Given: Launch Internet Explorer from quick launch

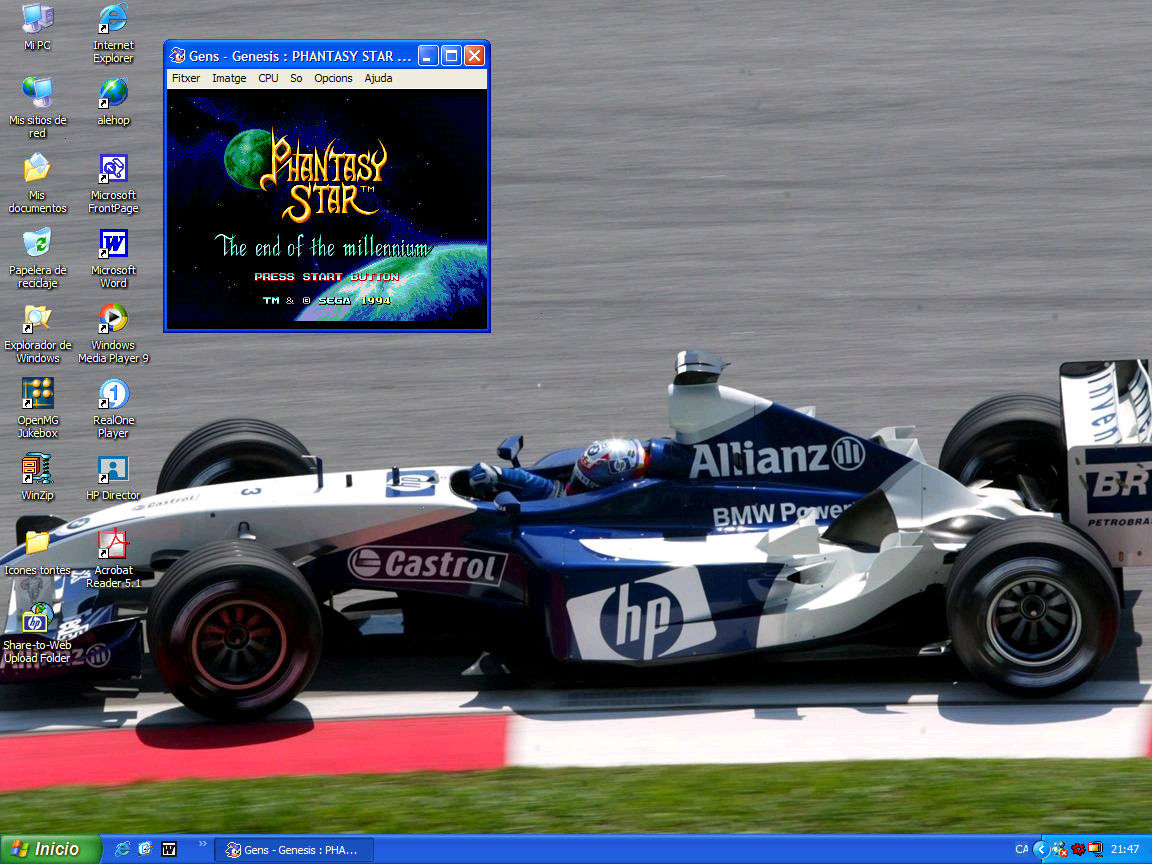Looking at the screenshot, I should coord(122,849).
